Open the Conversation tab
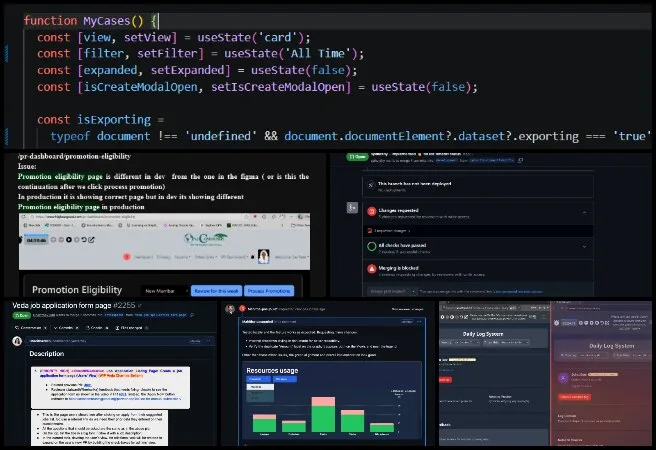Screen dimensions: 656x450 (30, 327)
